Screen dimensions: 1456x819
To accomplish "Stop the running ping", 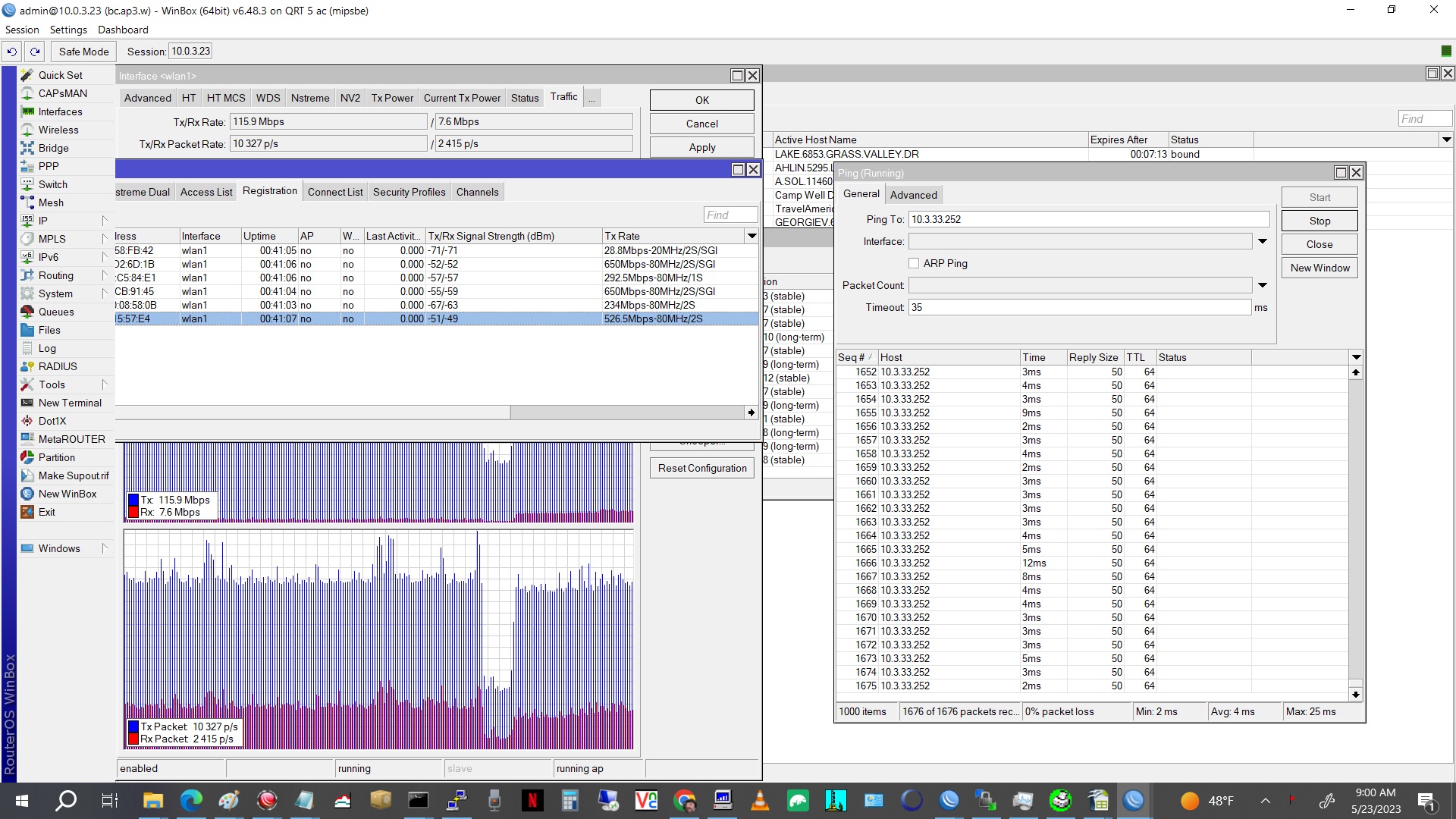I will [1319, 220].
